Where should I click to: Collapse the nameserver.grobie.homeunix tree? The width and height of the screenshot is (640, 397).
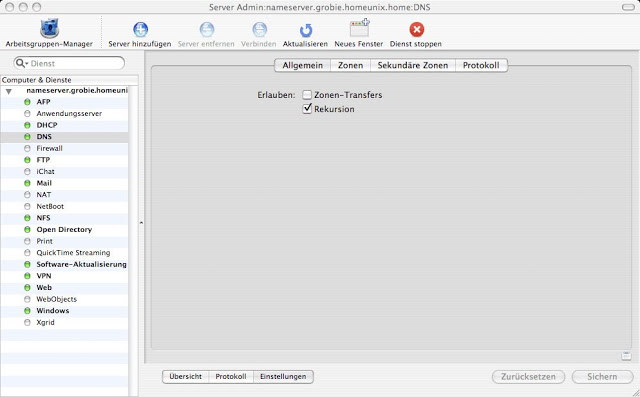9,91
